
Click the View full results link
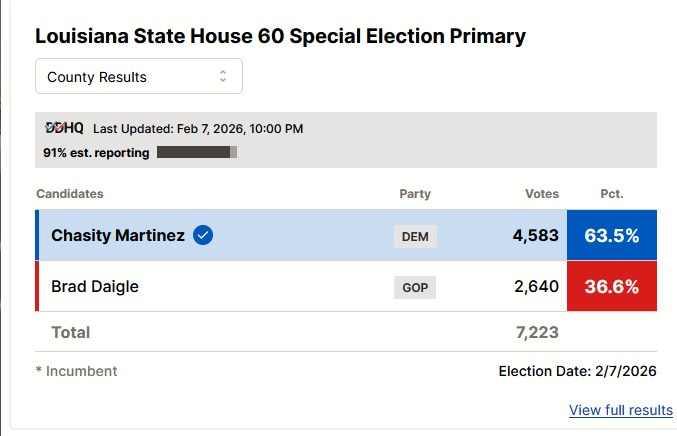(x=620, y=410)
